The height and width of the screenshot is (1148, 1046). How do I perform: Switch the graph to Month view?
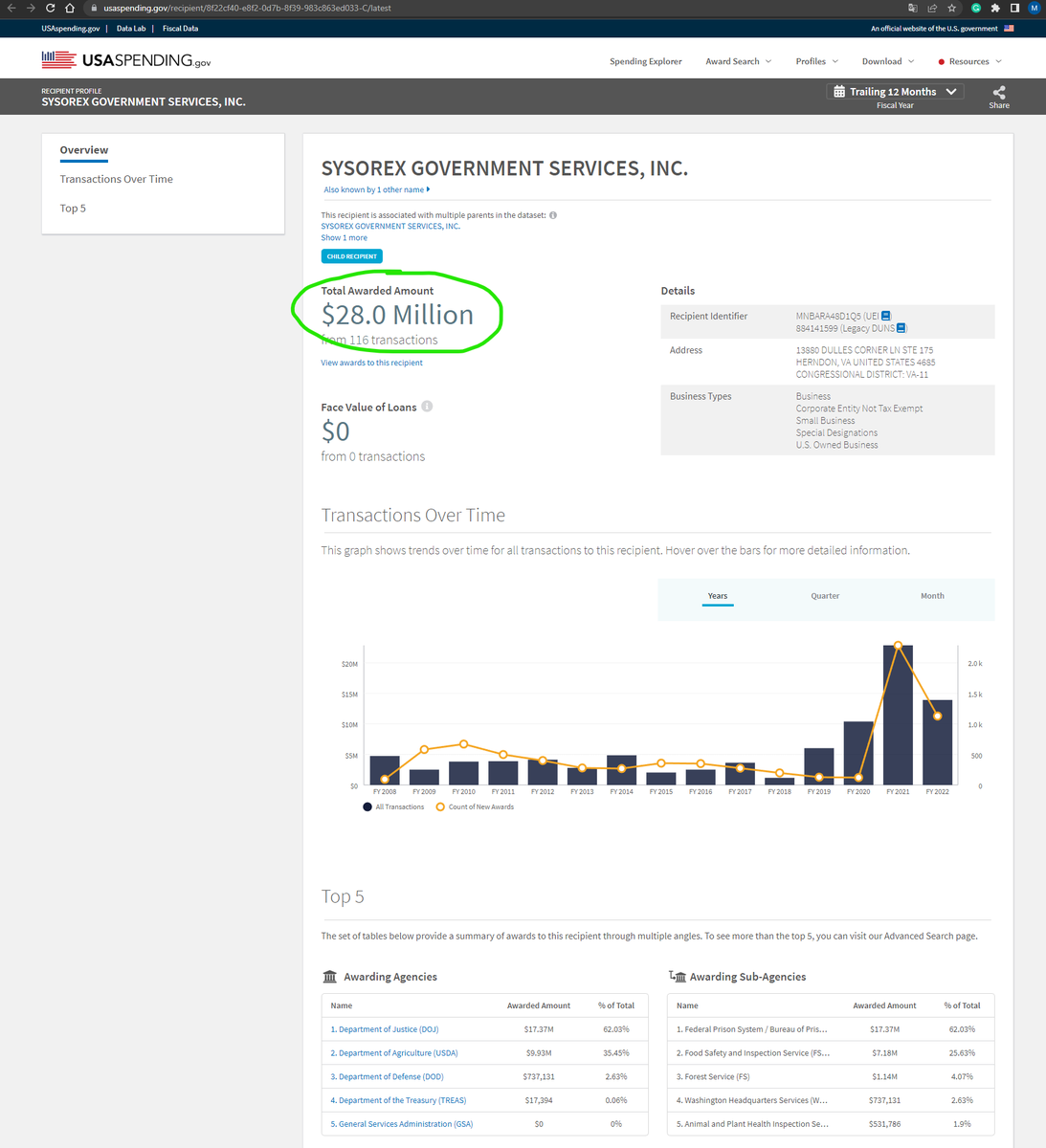click(932, 596)
